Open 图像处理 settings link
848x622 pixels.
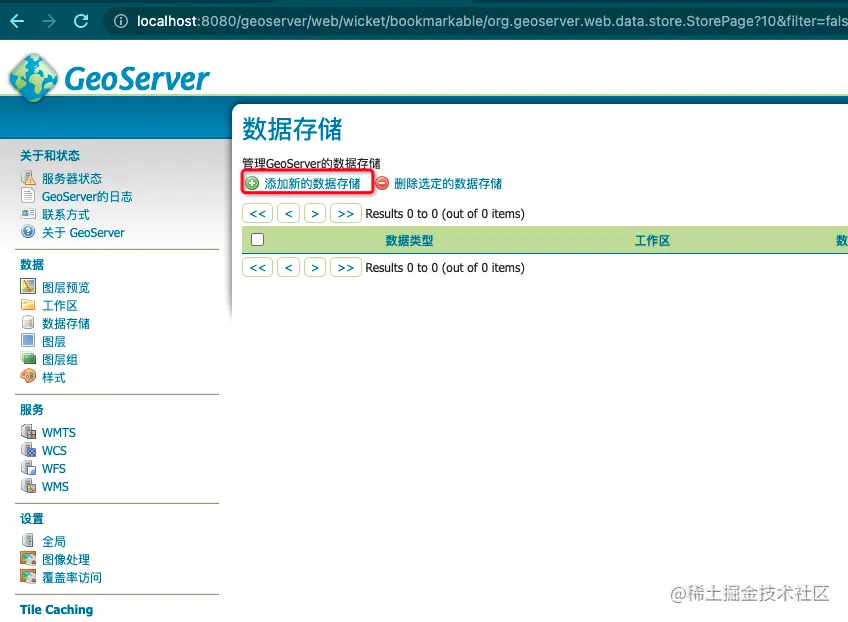click(x=66, y=559)
